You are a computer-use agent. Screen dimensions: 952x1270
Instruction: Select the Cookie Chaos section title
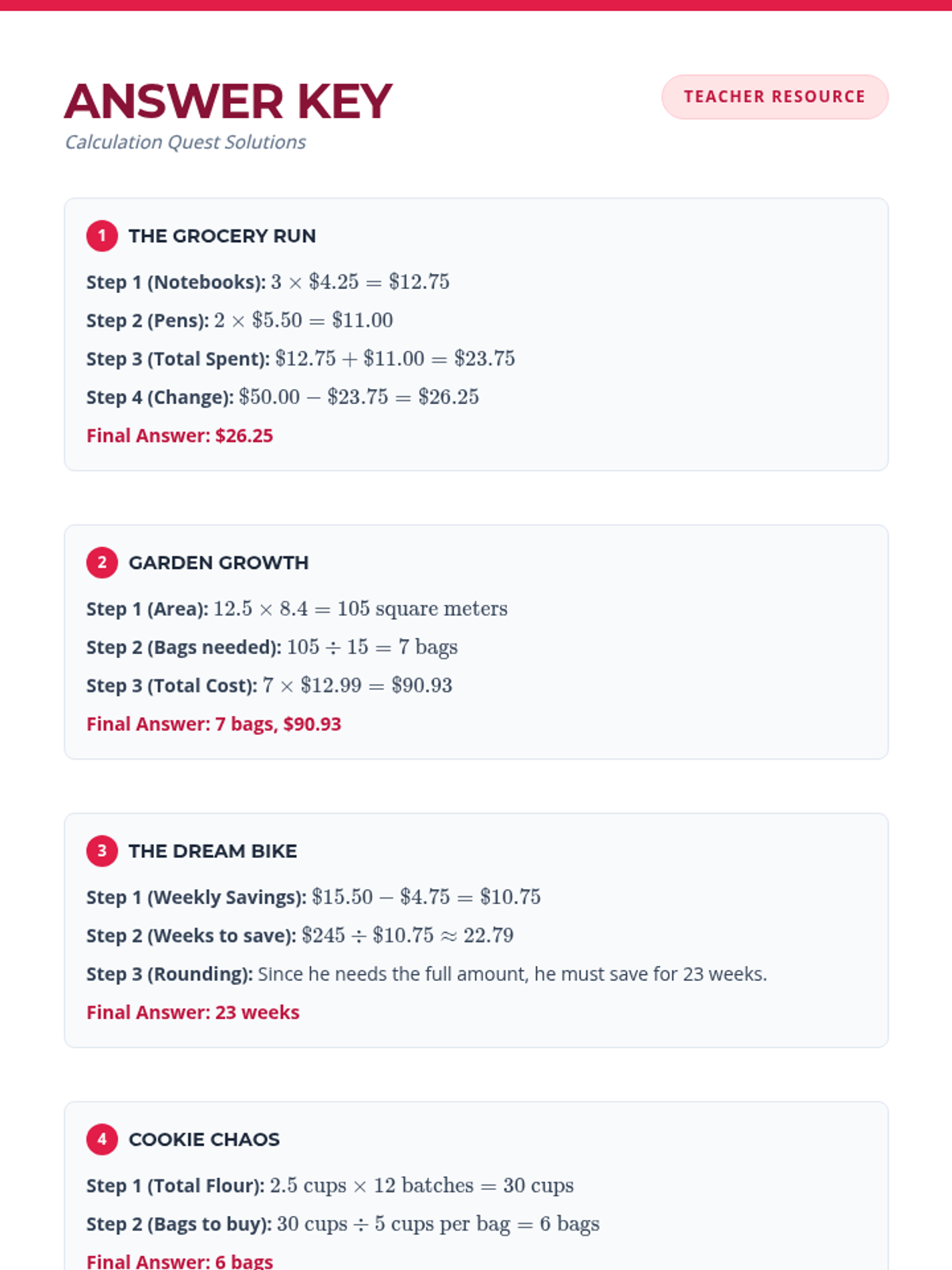pyautogui.click(x=204, y=1139)
